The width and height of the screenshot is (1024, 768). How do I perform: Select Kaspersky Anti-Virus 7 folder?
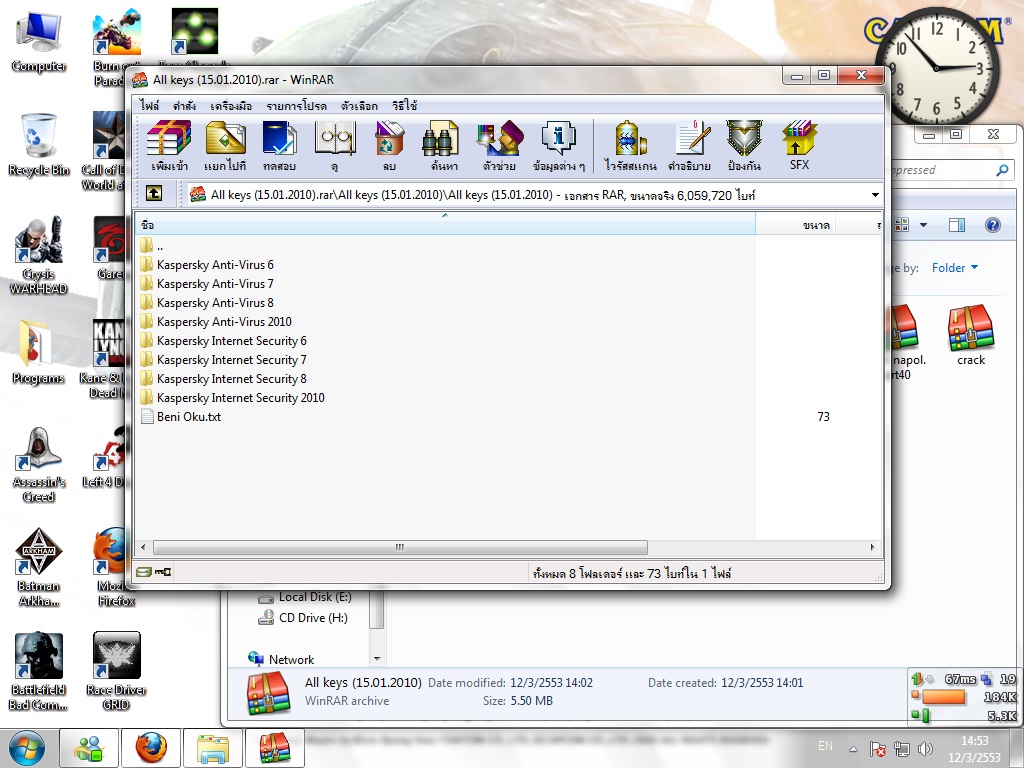206,283
